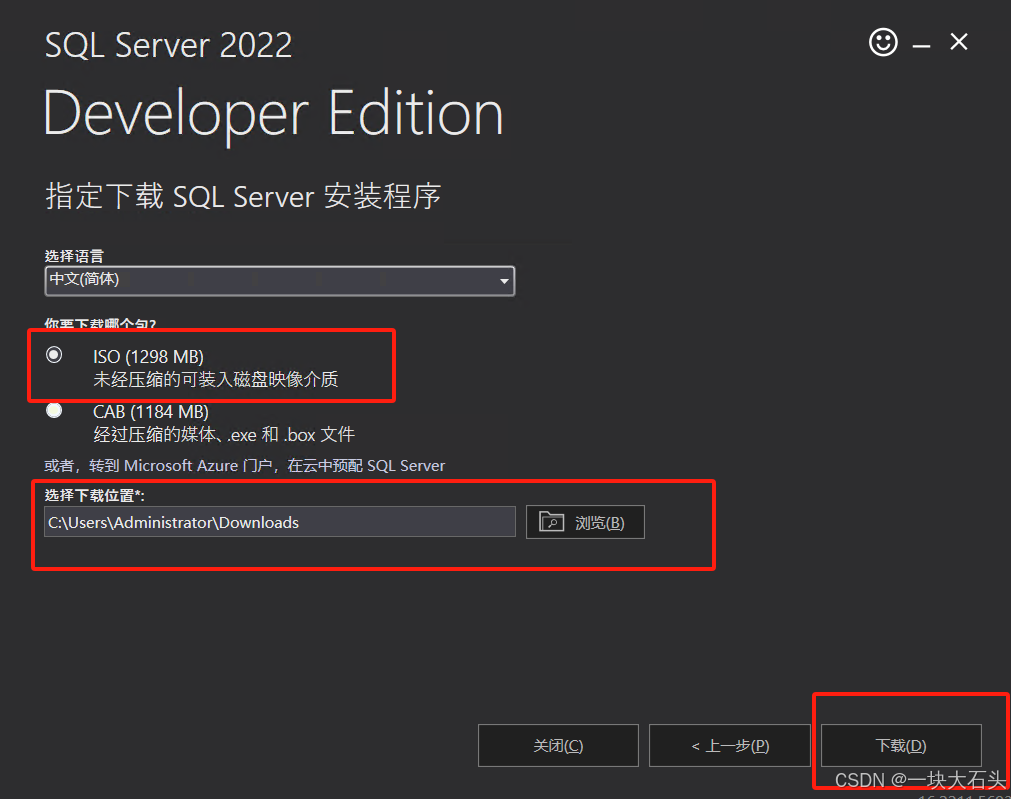Viewport: 1011px width, 799px height.
Task: Click the smiley feedback icon
Action: tap(883, 43)
